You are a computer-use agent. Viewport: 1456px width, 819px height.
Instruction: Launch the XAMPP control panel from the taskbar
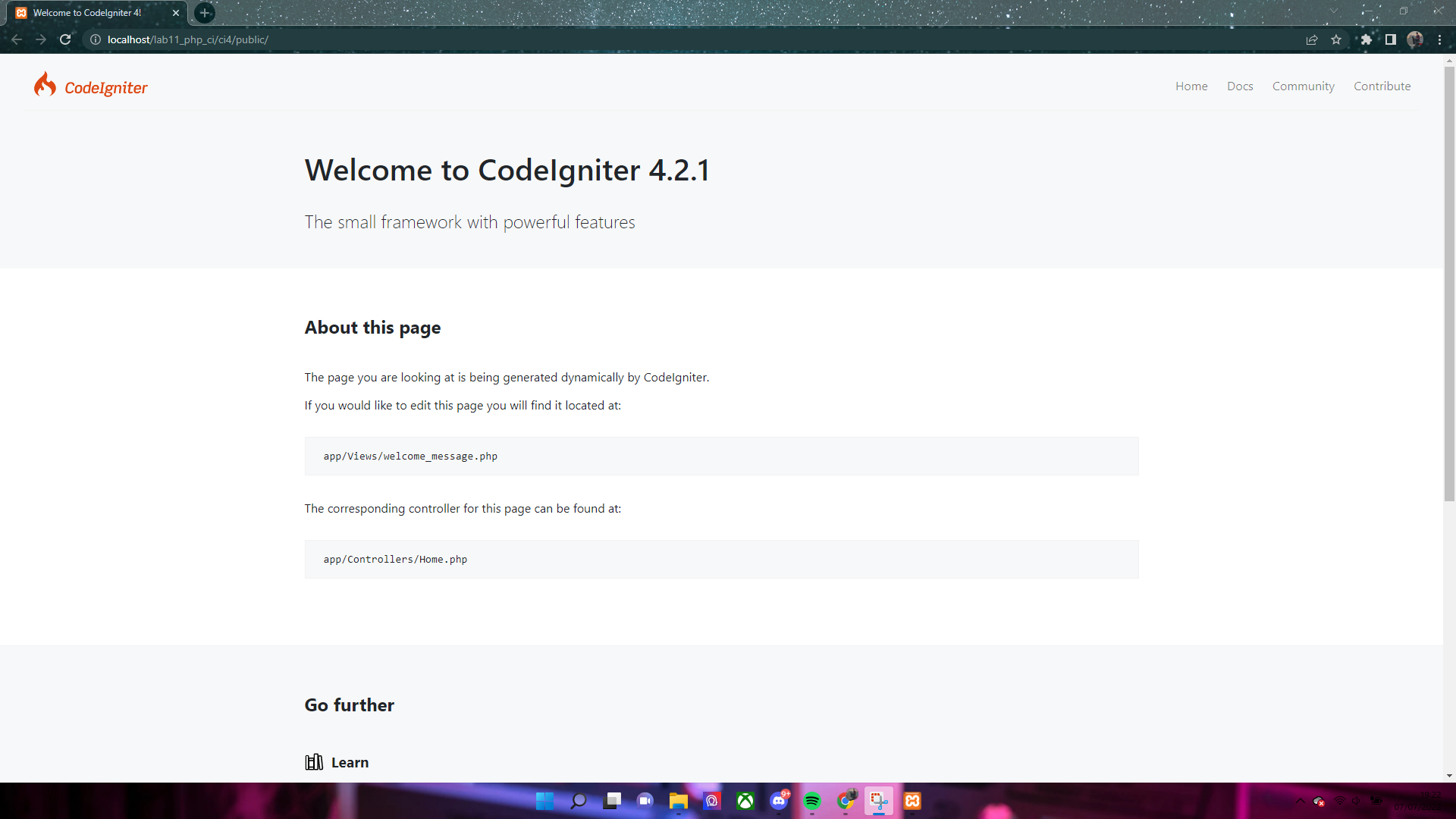tap(912, 800)
